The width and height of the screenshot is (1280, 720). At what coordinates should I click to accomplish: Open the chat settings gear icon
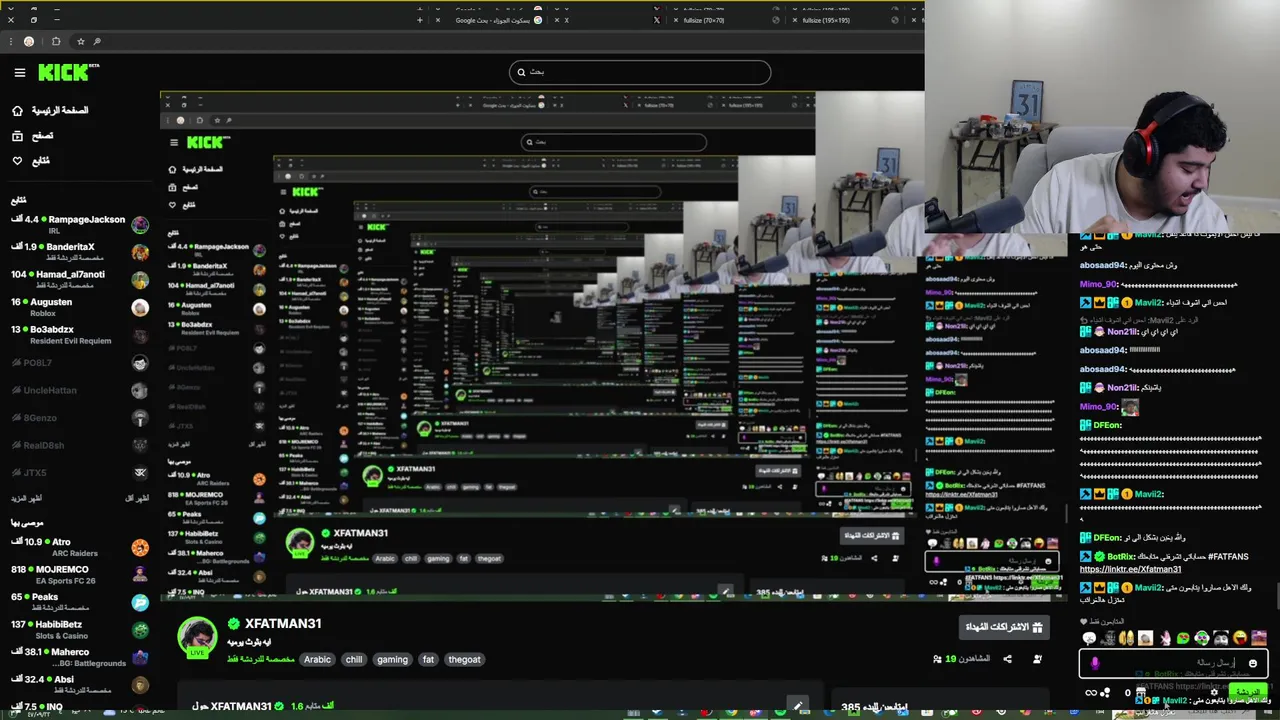1213,692
